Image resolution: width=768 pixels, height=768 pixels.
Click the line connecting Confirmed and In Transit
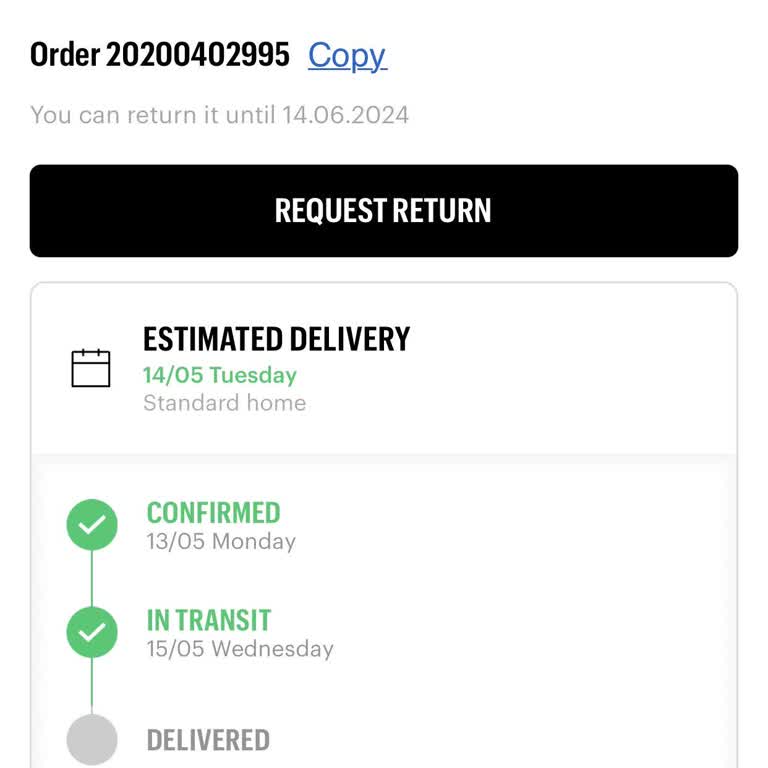click(x=92, y=578)
